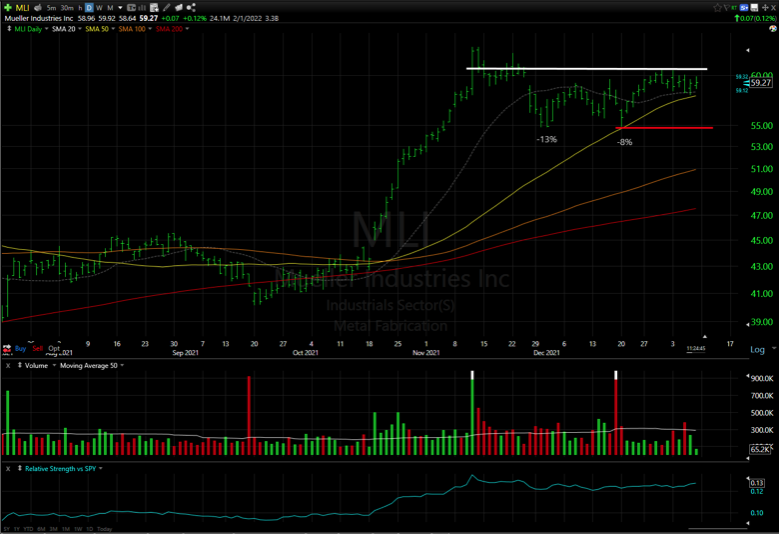Click the reorder arrows beside Relative Strength
Viewport: 779px width, 534px height.
pyautogui.click(x=20, y=468)
